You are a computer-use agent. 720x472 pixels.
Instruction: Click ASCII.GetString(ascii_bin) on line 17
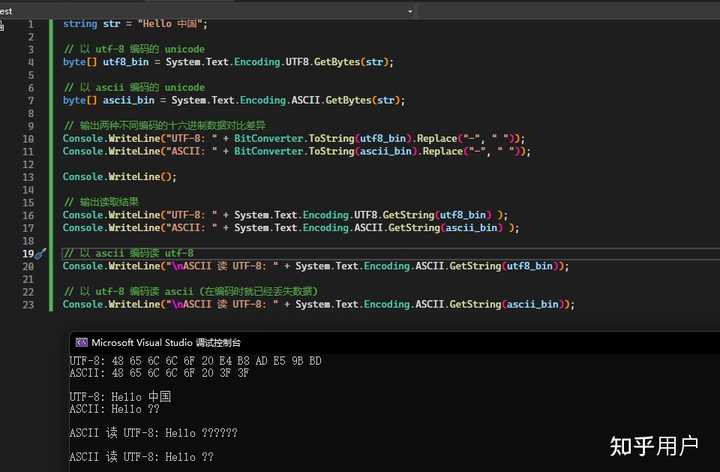(x=428, y=228)
